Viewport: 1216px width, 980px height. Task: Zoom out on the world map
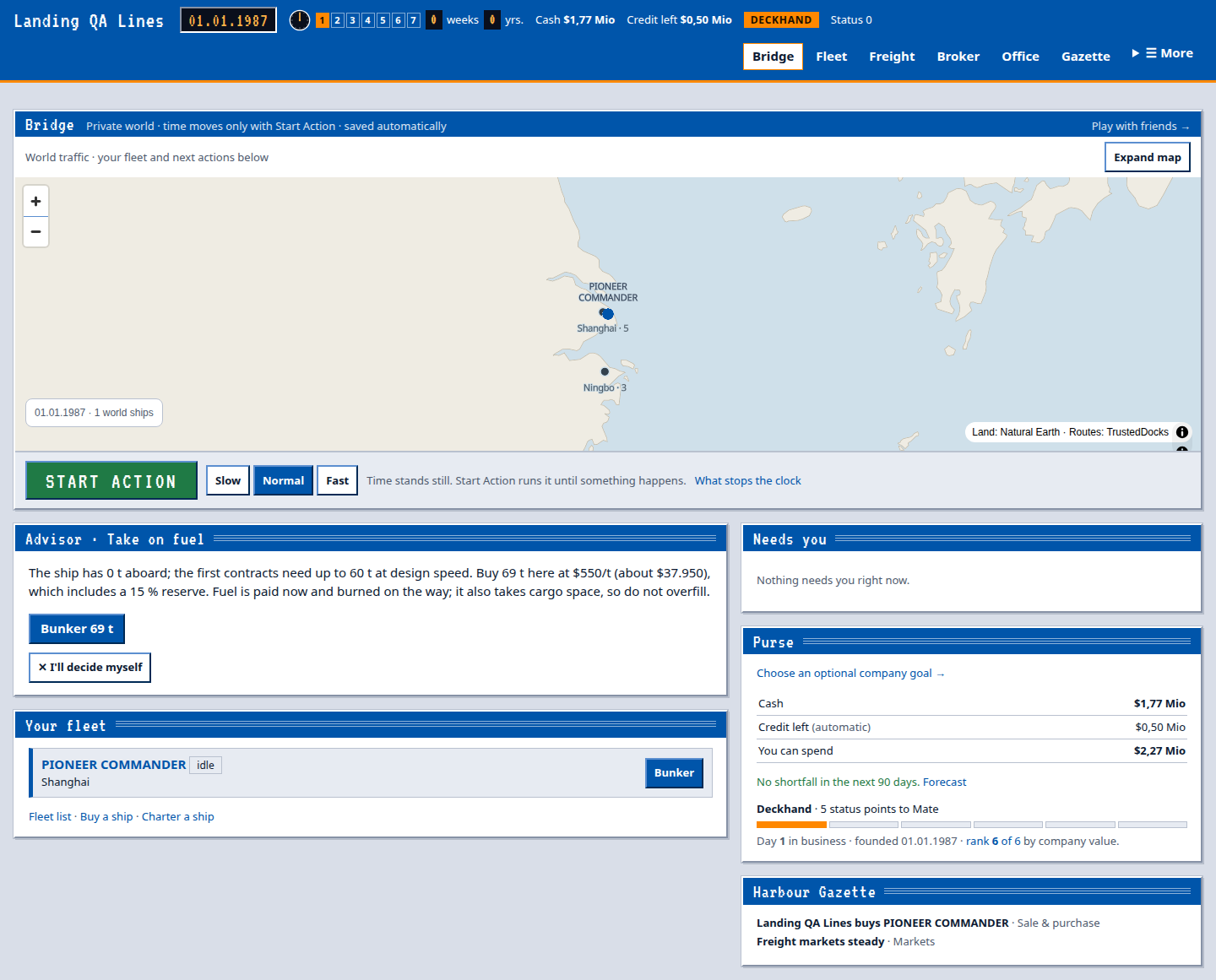tap(35, 231)
